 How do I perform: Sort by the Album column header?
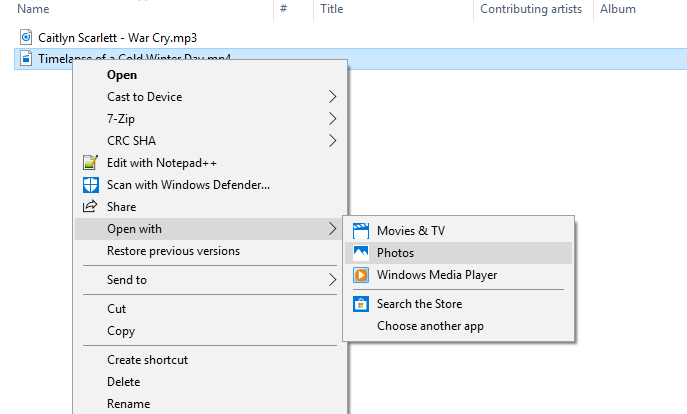coord(618,9)
